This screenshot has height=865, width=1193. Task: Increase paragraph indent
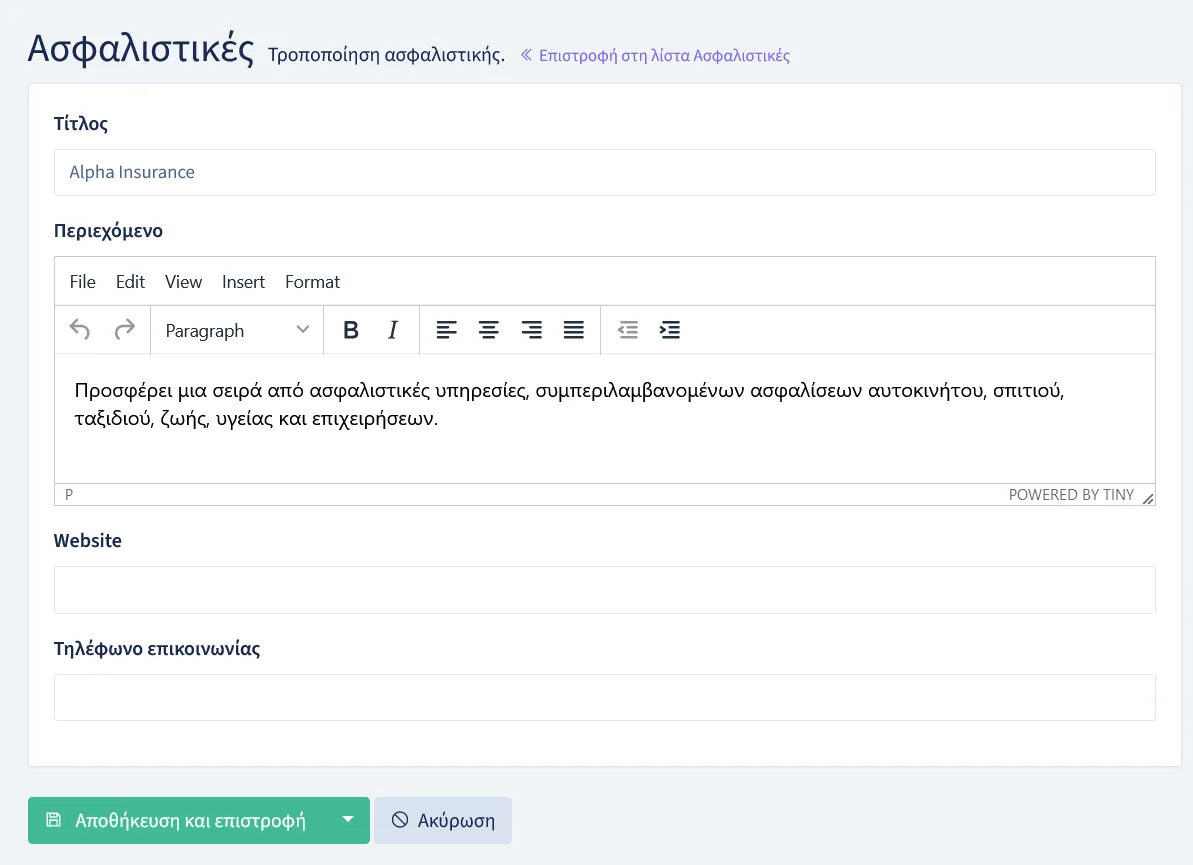(x=670, y=330)
